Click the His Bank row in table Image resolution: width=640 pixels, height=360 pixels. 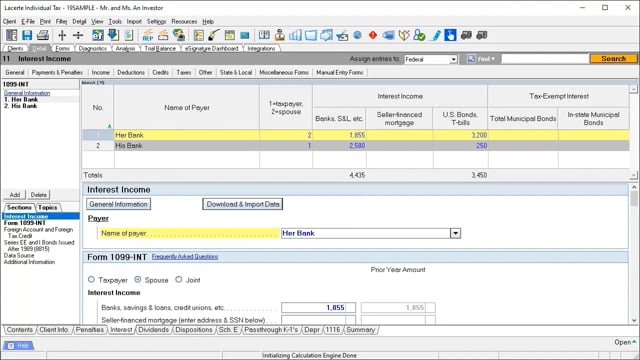(x=355, y=146)
